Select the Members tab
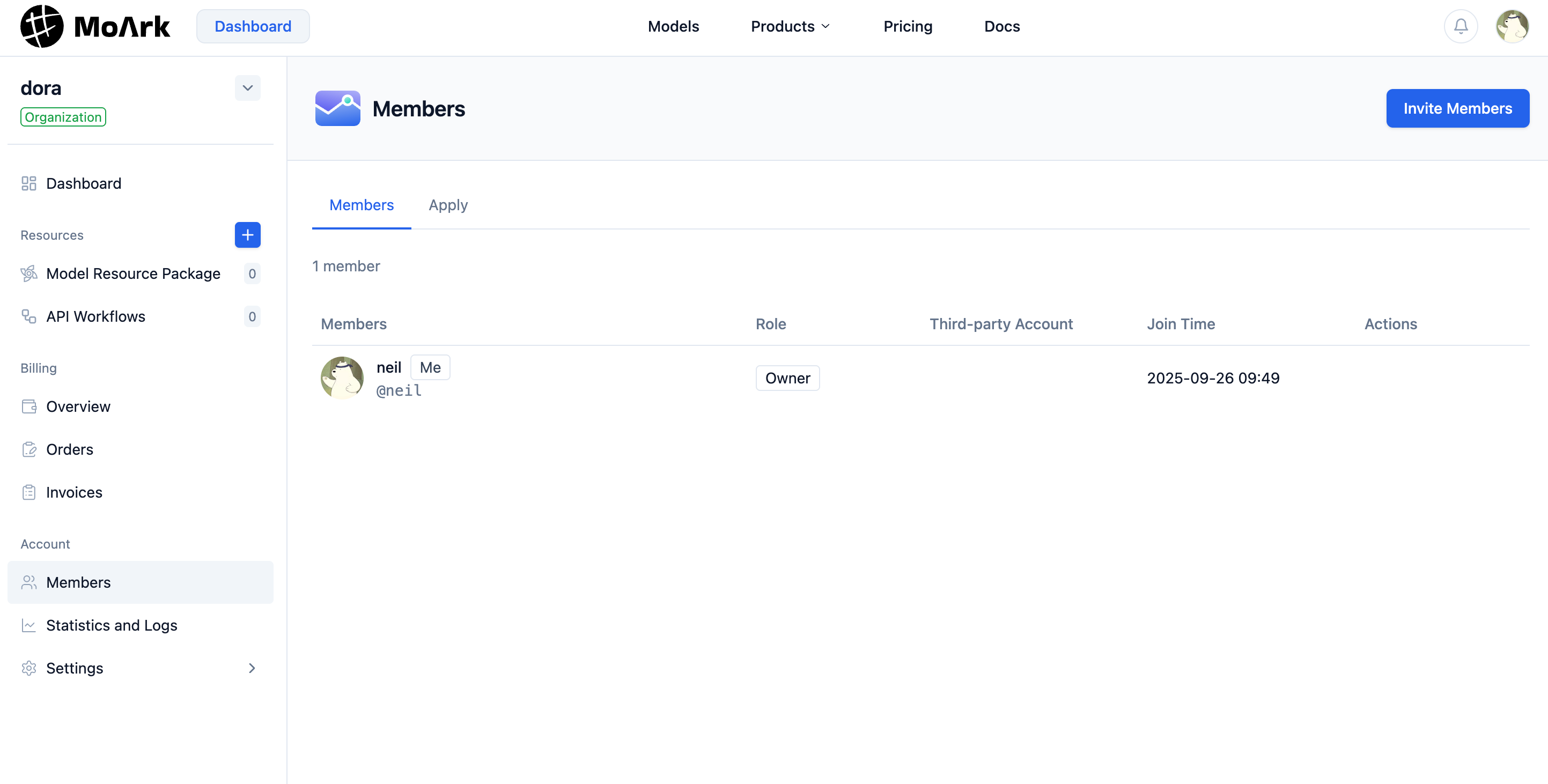 [361, 205]
